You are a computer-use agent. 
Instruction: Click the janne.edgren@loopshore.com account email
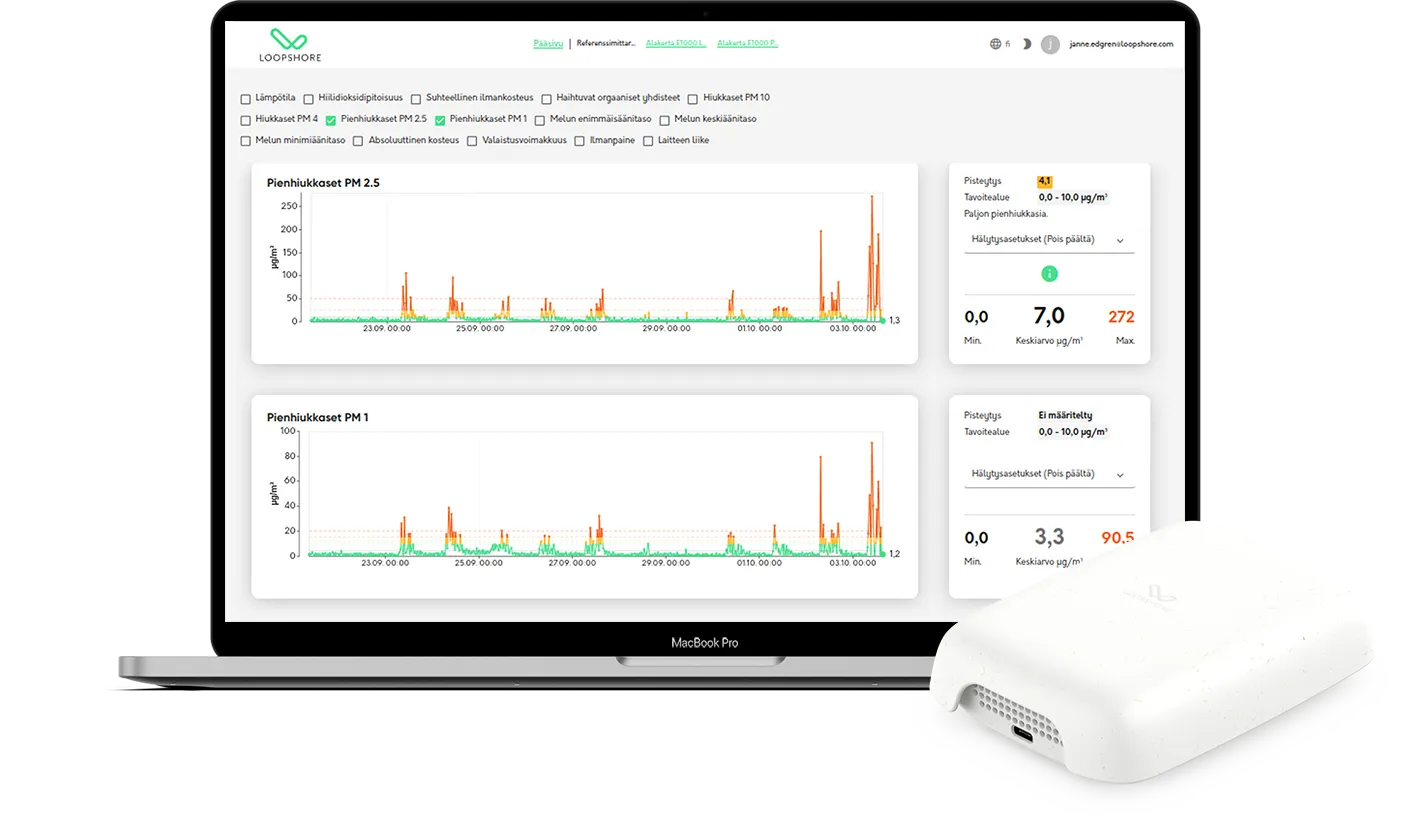click(x=1121, y=44)
